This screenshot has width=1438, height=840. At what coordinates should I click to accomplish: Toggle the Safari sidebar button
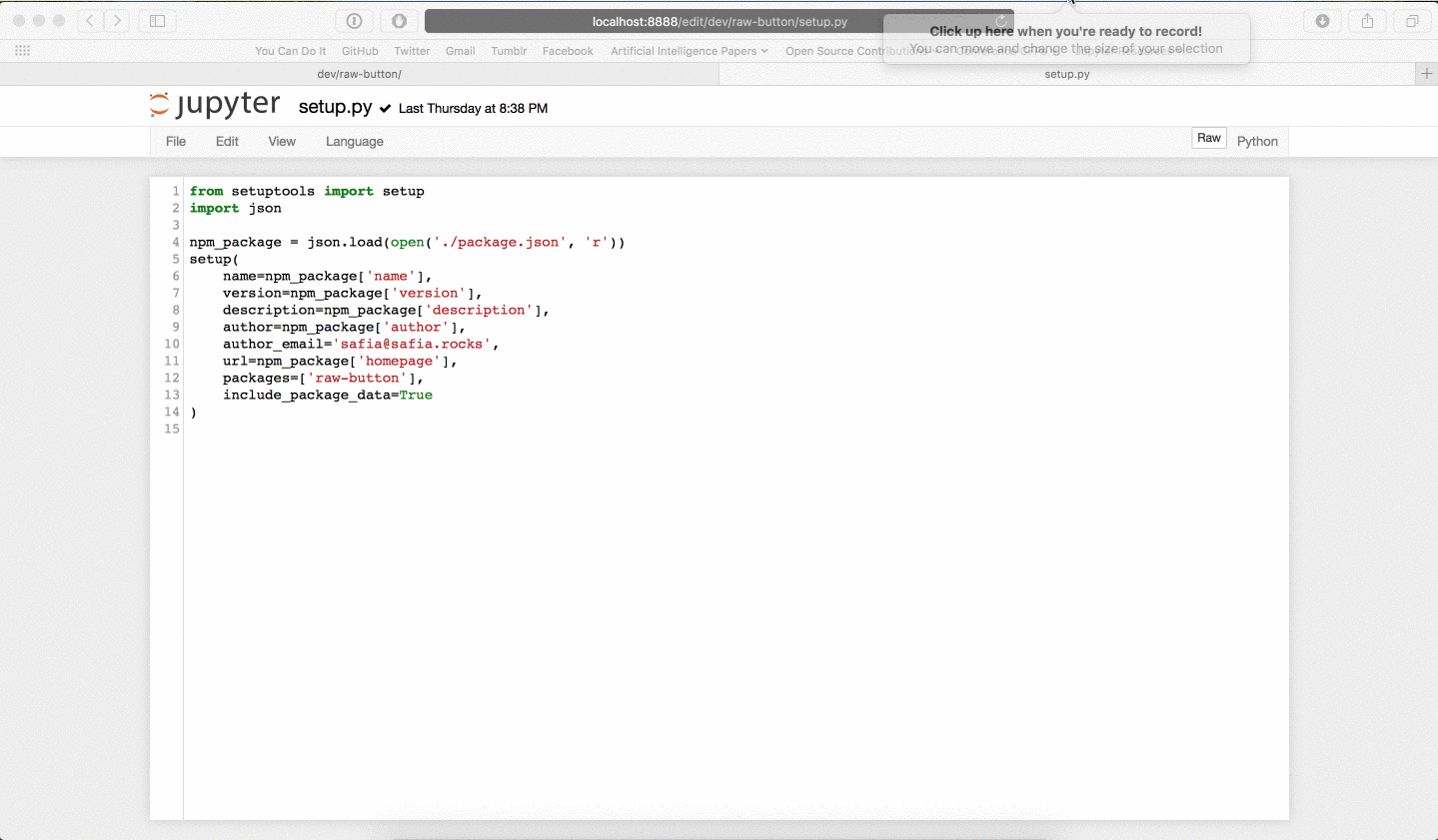[x=158, y=21]
